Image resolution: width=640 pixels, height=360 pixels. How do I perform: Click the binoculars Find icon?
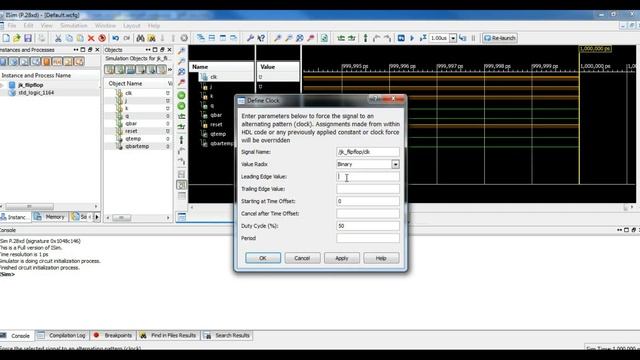pos(140,38)
